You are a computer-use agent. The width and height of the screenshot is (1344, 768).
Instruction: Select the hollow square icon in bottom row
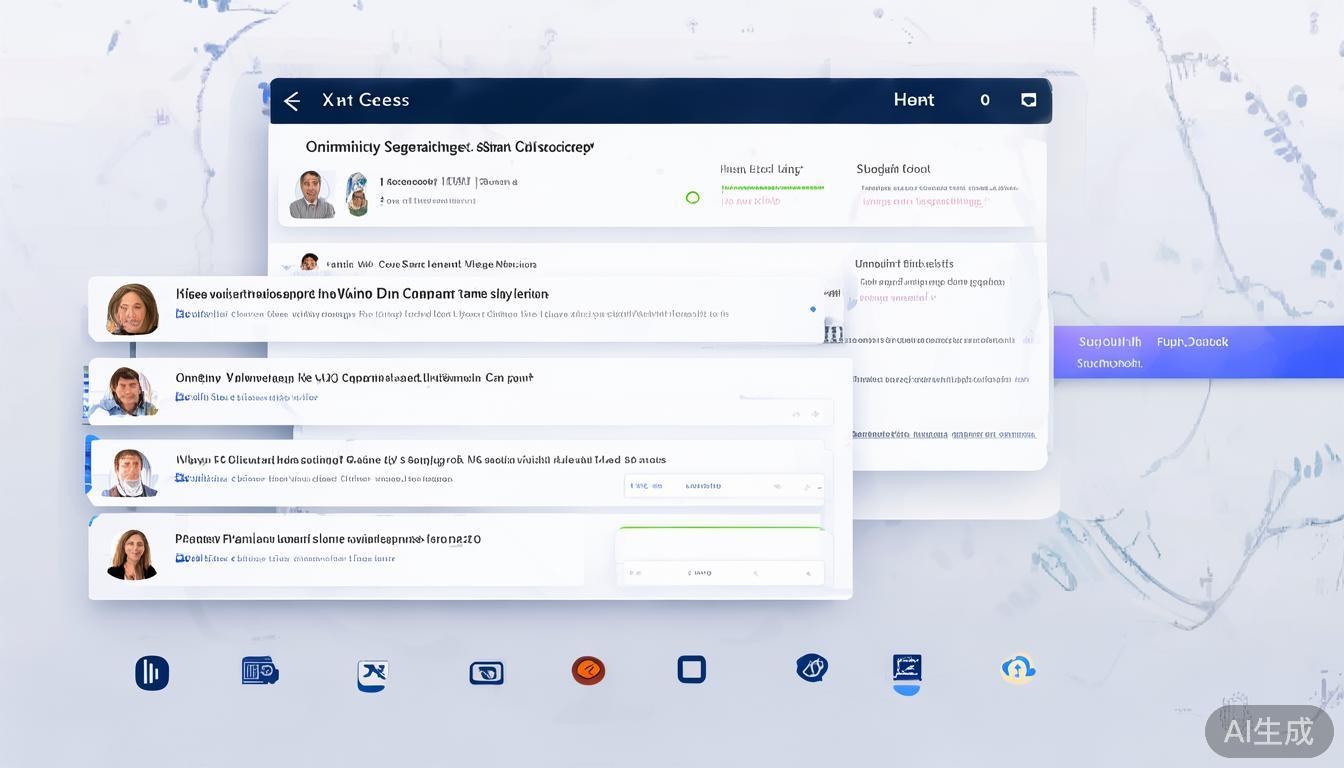(691, 669)
